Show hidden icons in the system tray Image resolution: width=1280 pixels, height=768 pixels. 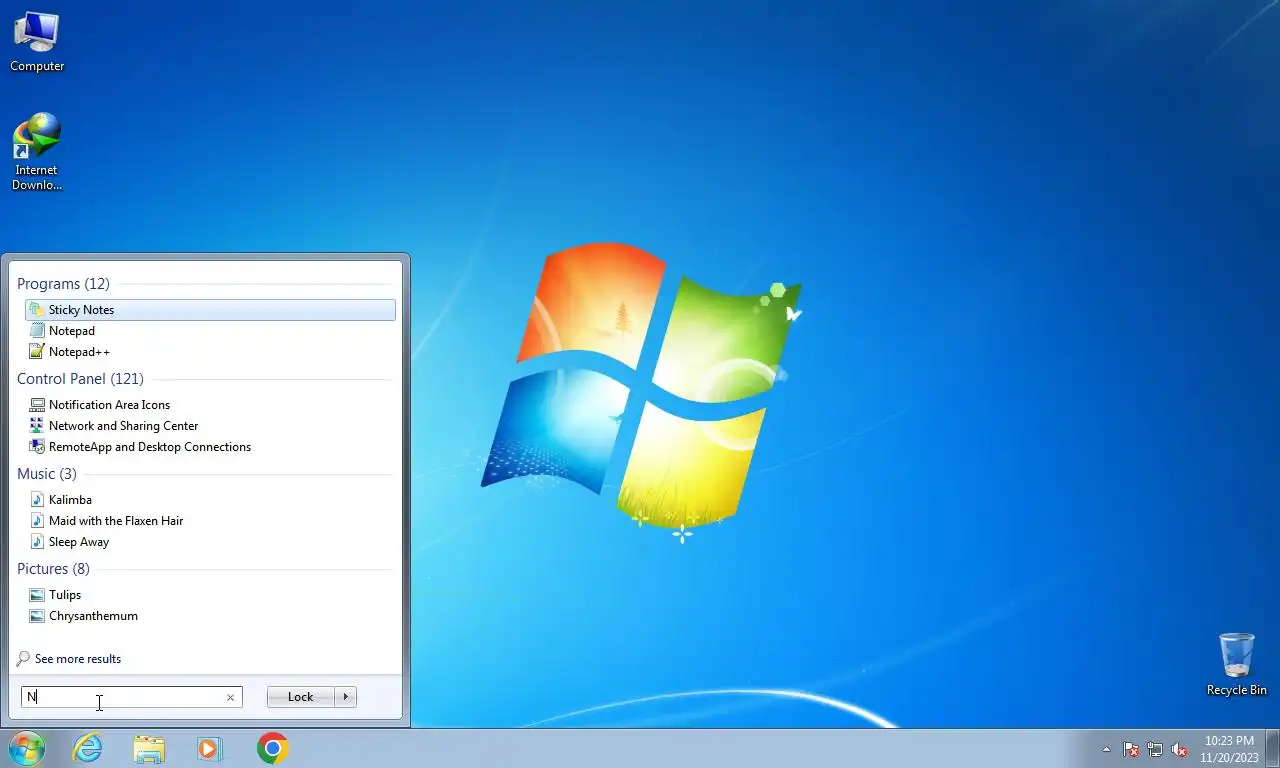tap(1106, 749)
